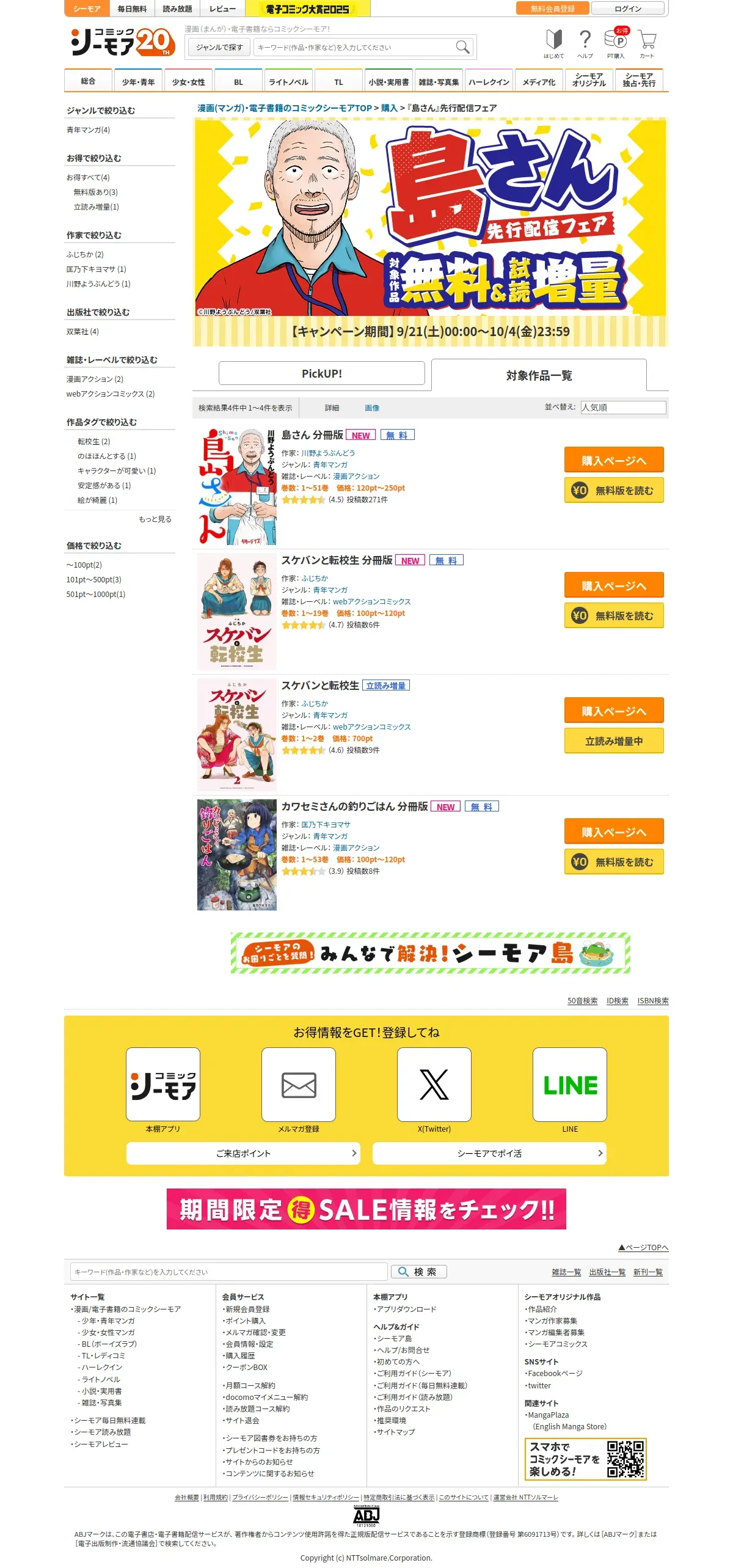Screen dimensions: 733x1568
Task: Select the 少年・青年 category tab
Action: [x=138, y=81]
